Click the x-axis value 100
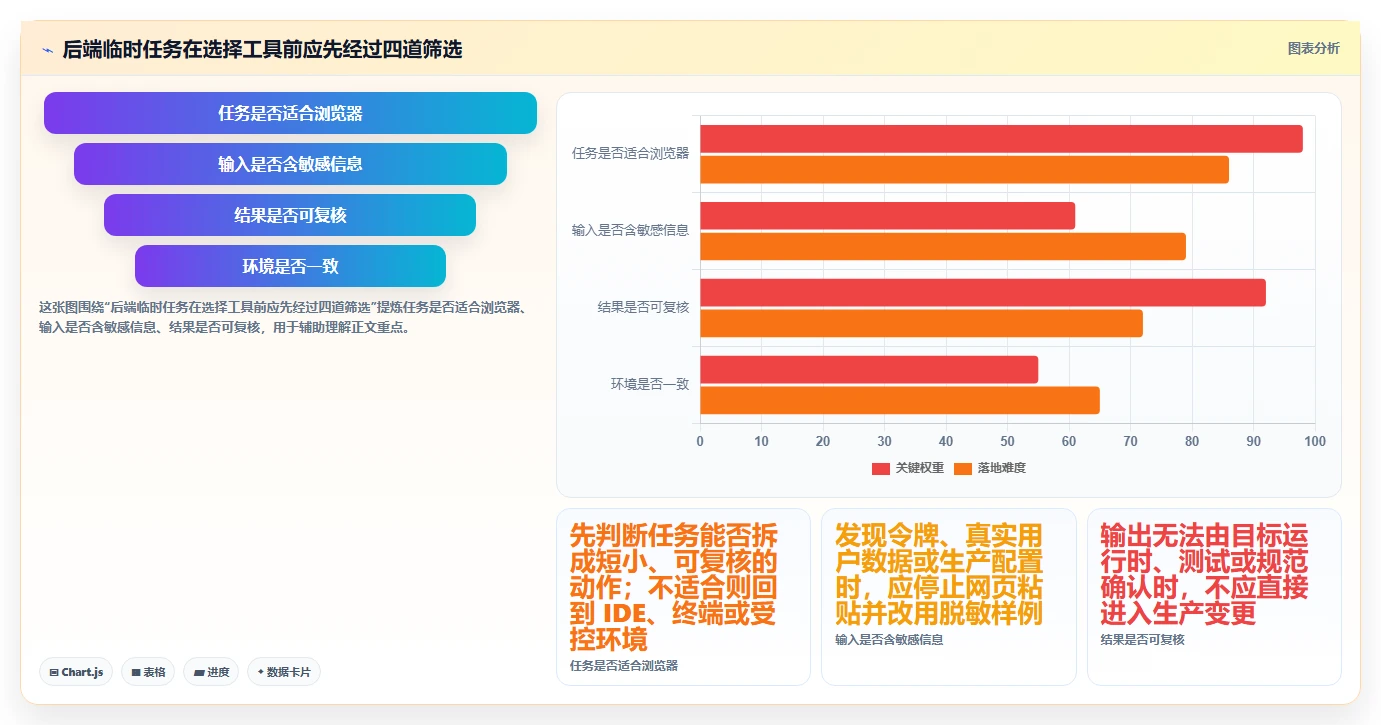Screen dimensions: 1381x725 [1315, 442]
